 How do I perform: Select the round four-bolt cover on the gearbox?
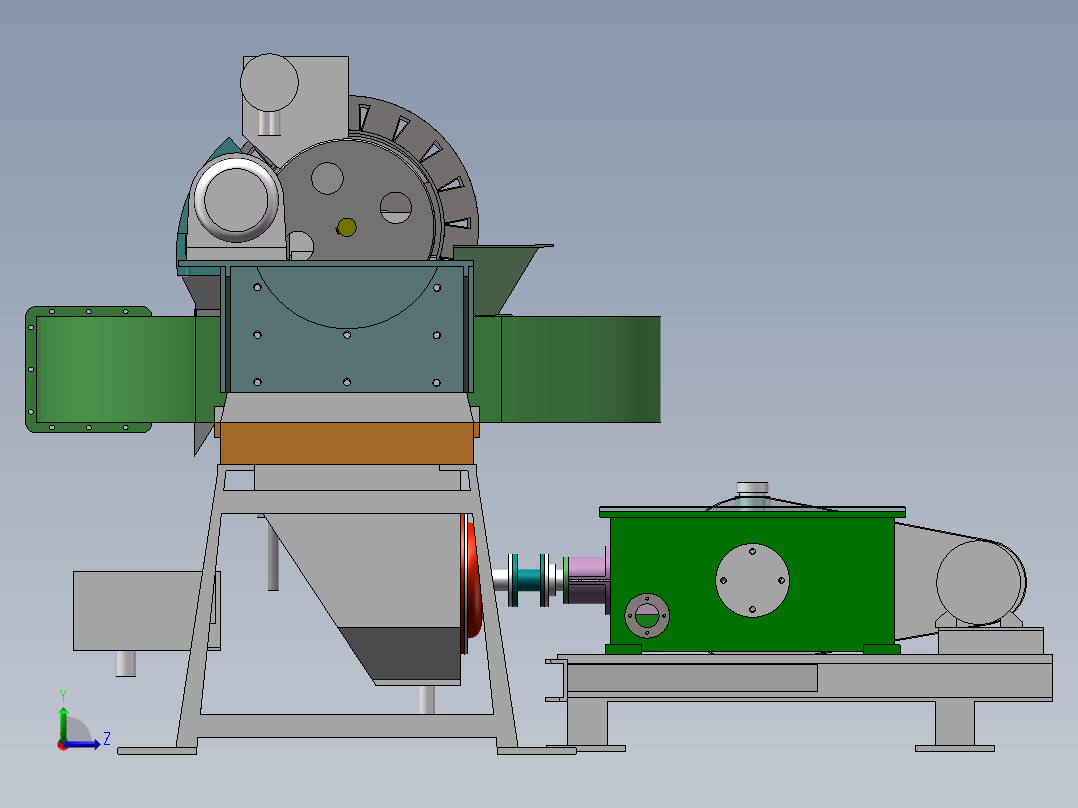coord(752,580)
